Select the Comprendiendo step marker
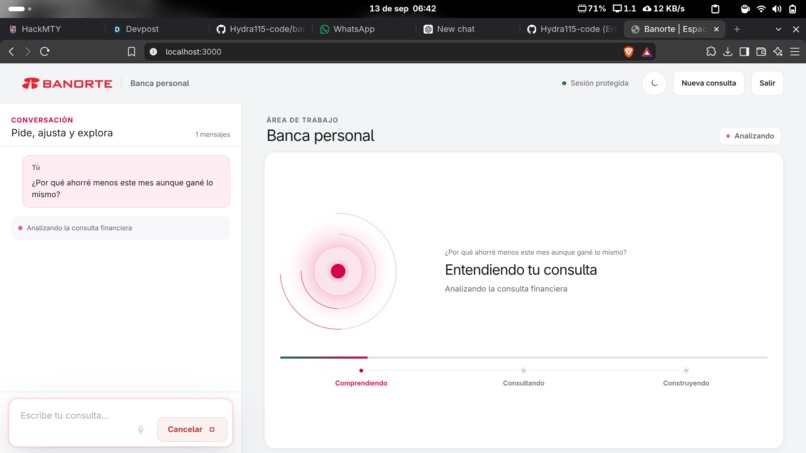This screenshot has height=453, width=806. tap(361, 370)
